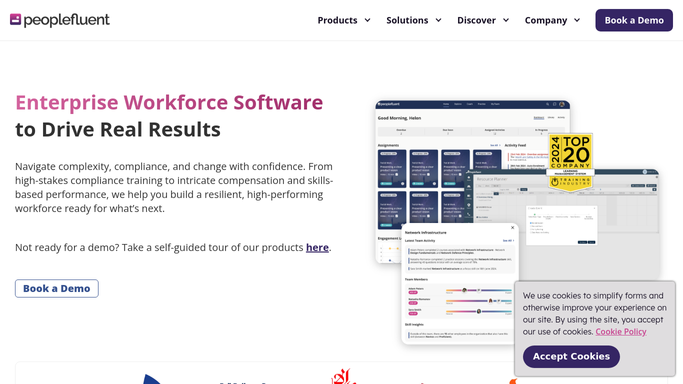Close the Network Infrastructure popup with X
Viewport: 683px width, 384px height.
[512, 228]
